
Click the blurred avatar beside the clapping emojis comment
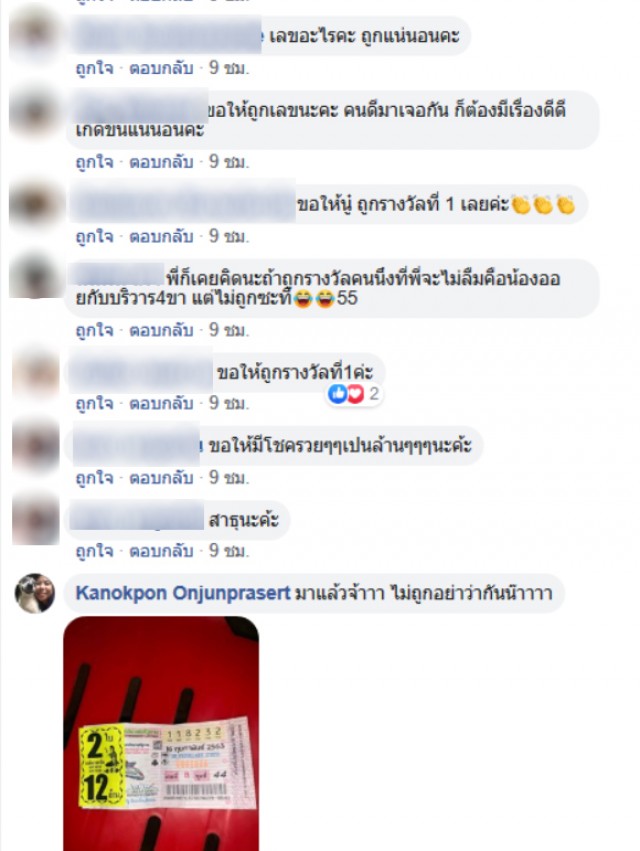[35, 204]
